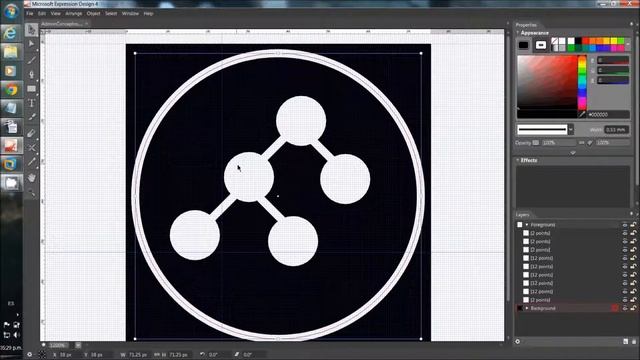Open Internet Explorer from the taskbar

[x=11, y=33]
